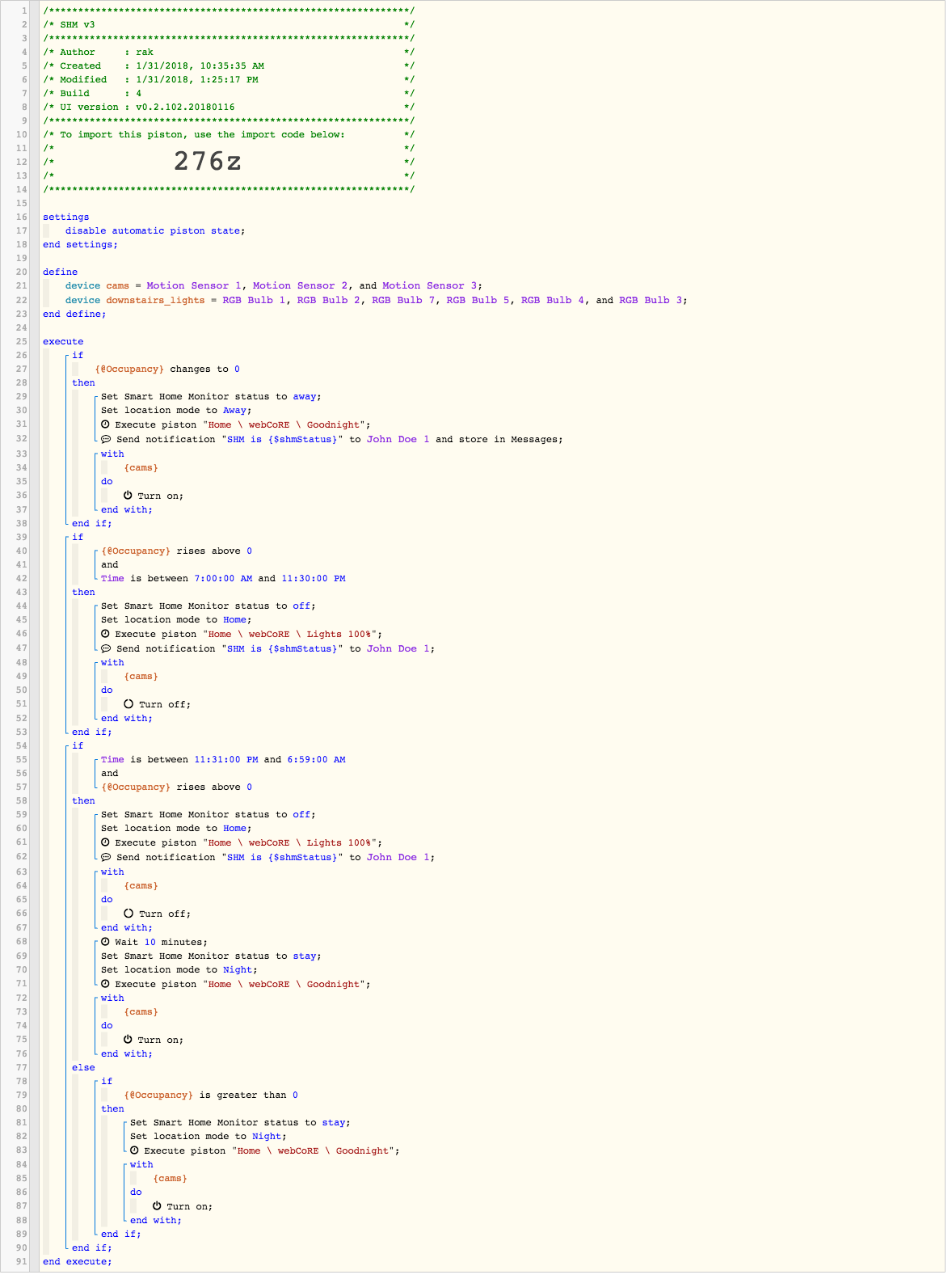
Task: Click the 'else' keyword on line 77
Action: (x=83, y=1067)
